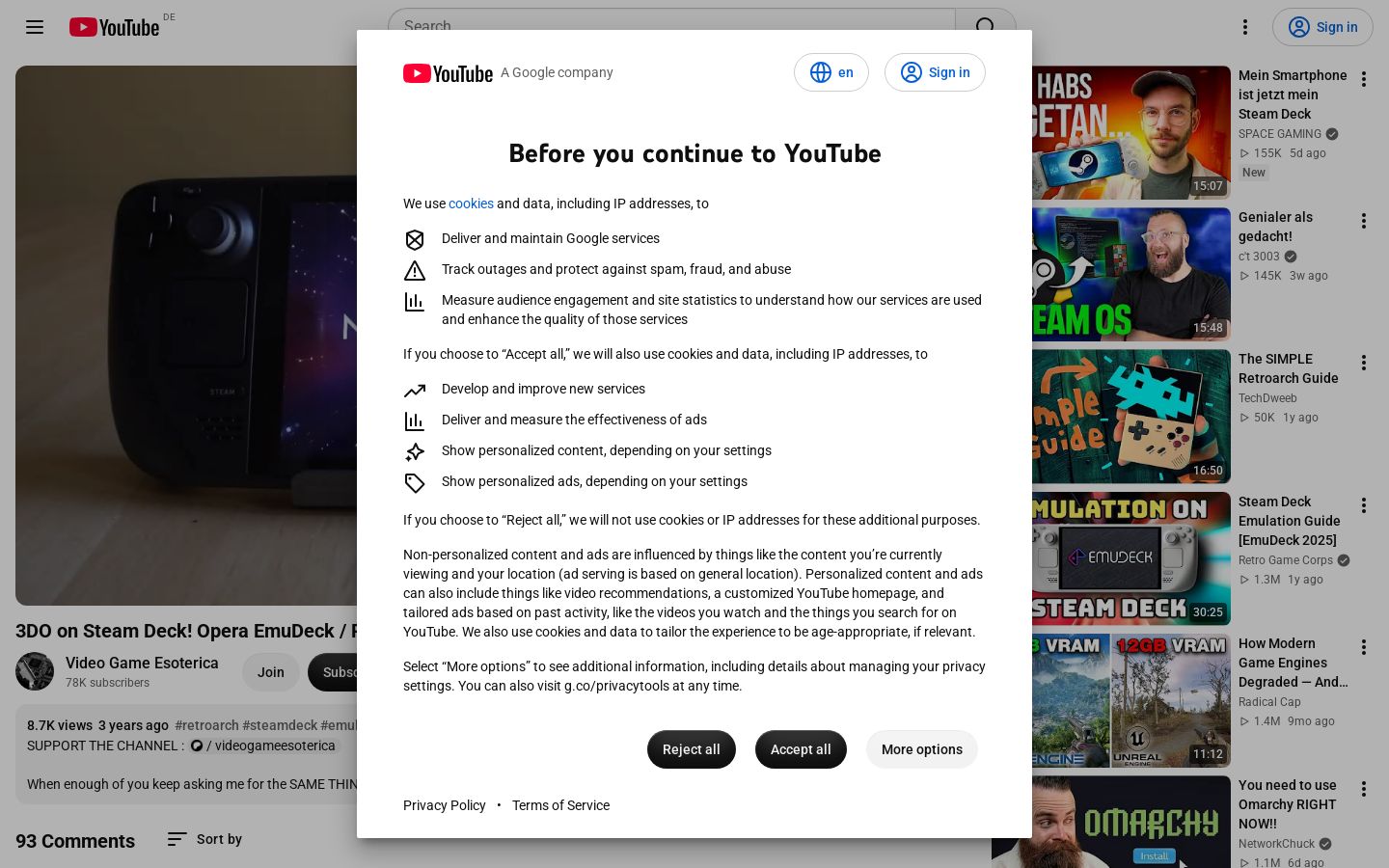Click title 'Steam Deck Emulation Guide [EmuDeck 2025]'

[1290, 521]
